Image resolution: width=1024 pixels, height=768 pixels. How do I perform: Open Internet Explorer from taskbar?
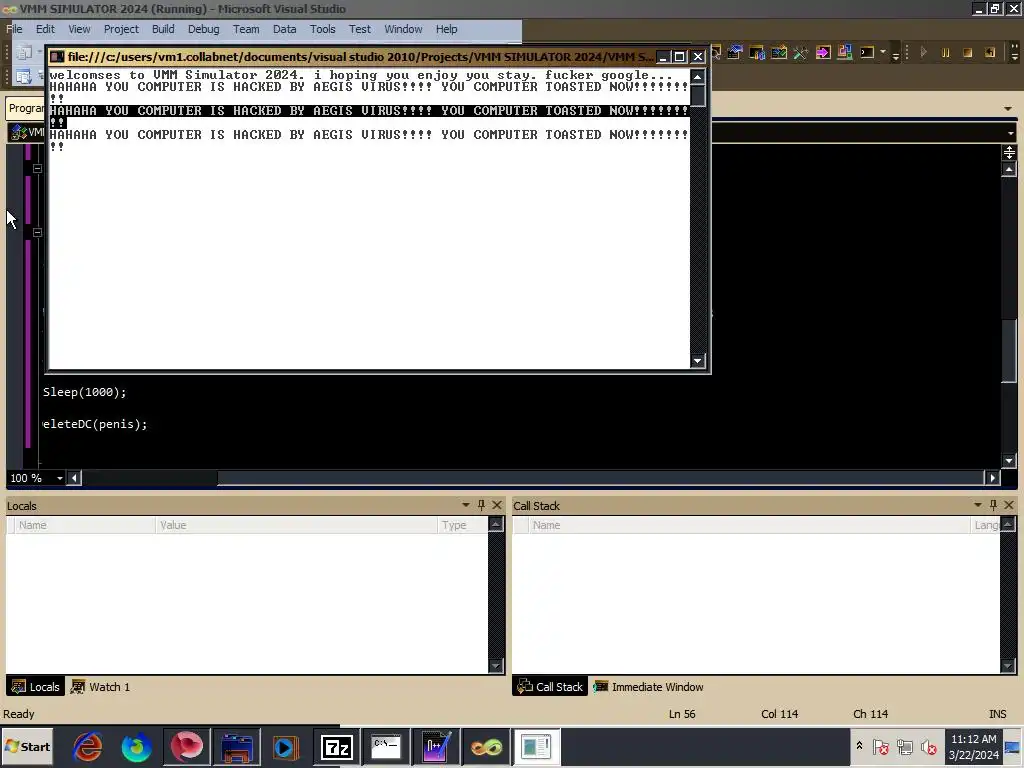[88, 746]
